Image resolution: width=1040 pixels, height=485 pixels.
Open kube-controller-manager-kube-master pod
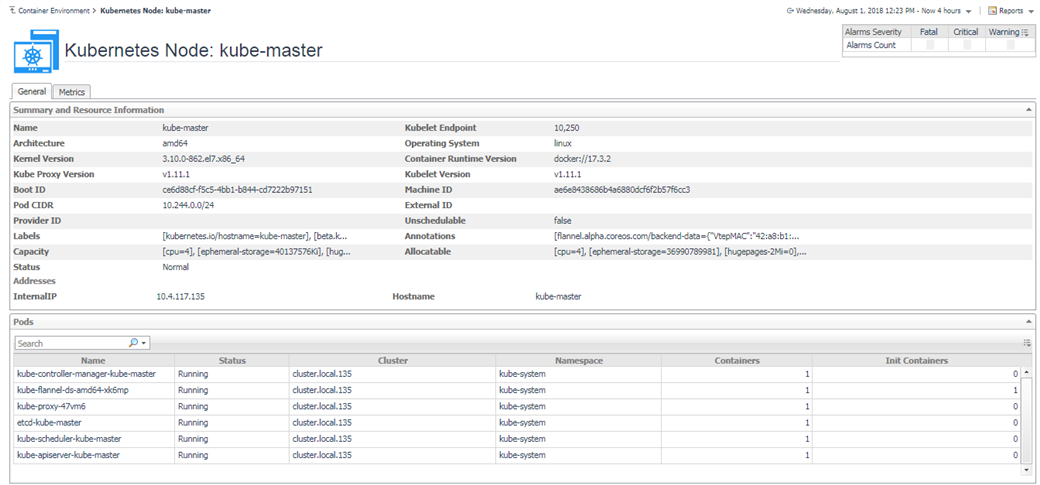coord(86,374)
